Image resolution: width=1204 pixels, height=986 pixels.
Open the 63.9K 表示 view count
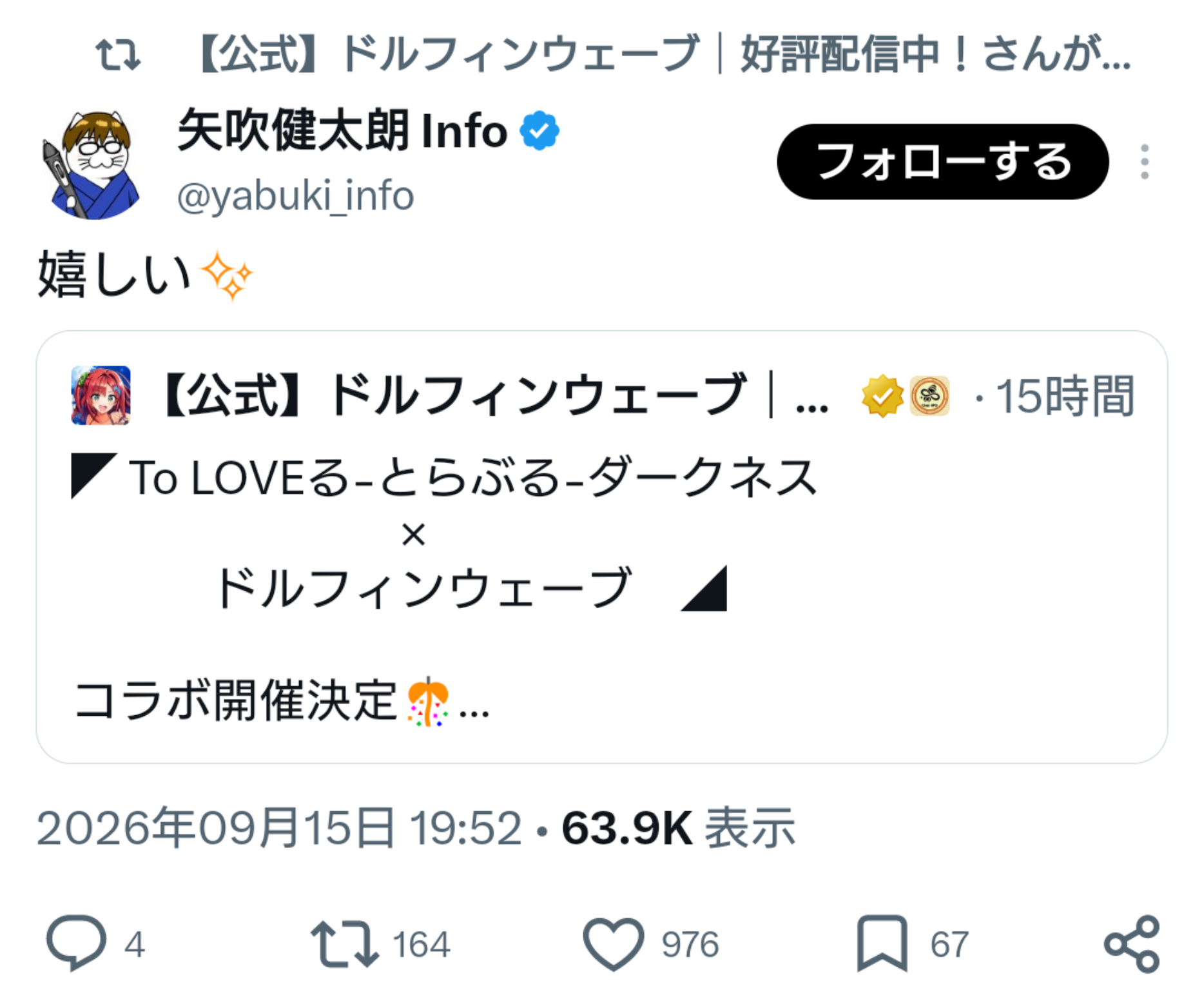[679, 827]
